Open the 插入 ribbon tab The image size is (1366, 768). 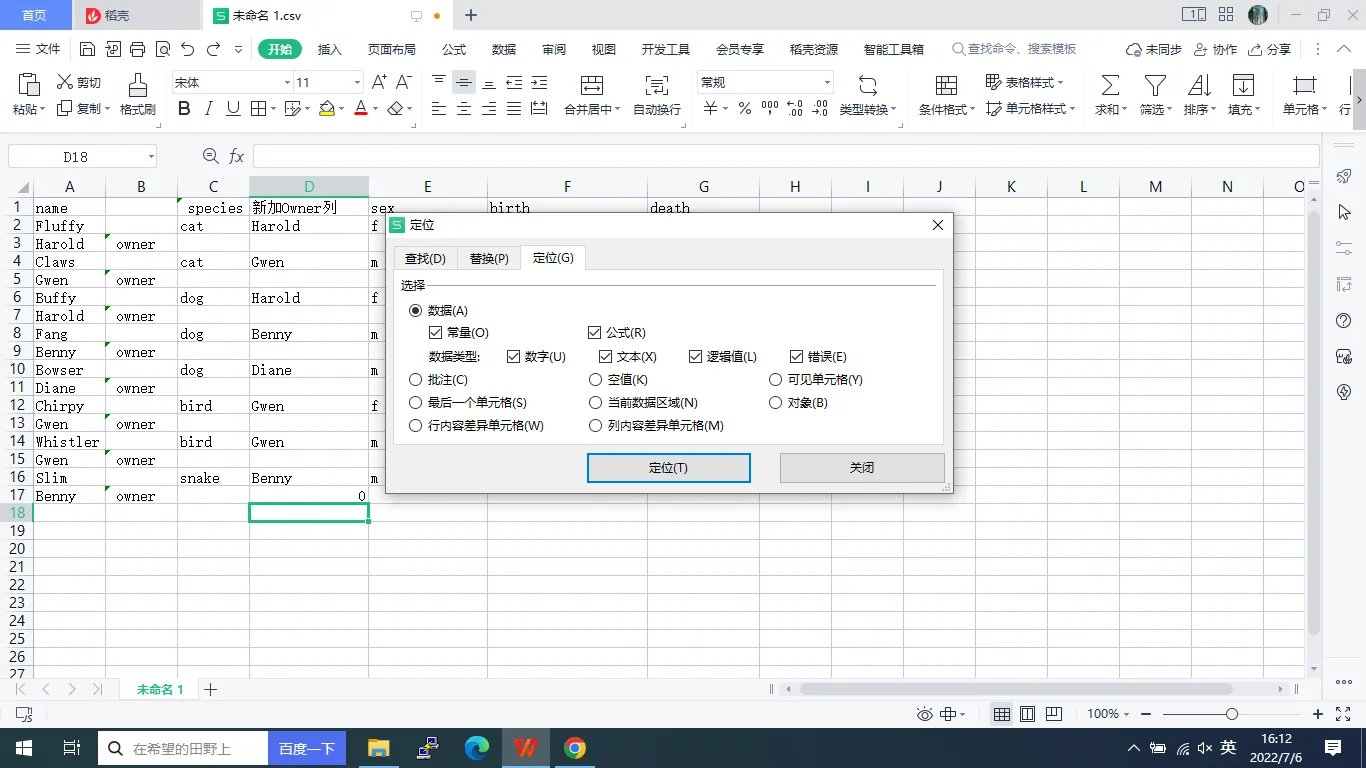coord(329,49)
